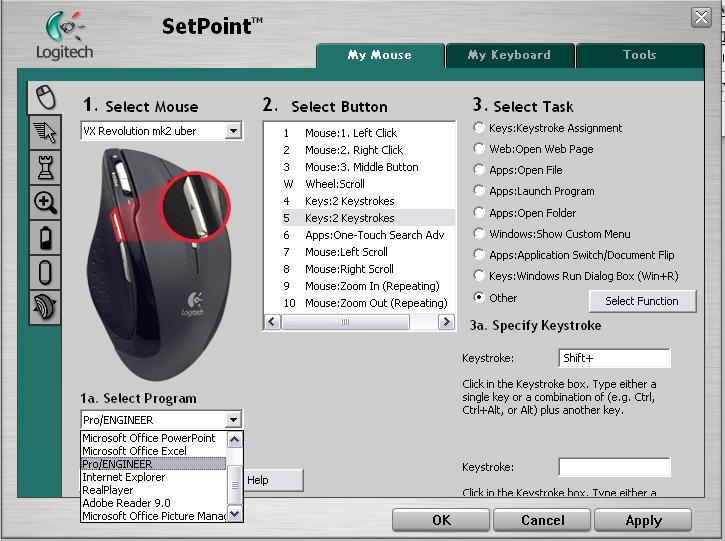The image size is (725, 541).
Task: Select the Apps:Launch Program radio option
Action: [x=480, y=191]
